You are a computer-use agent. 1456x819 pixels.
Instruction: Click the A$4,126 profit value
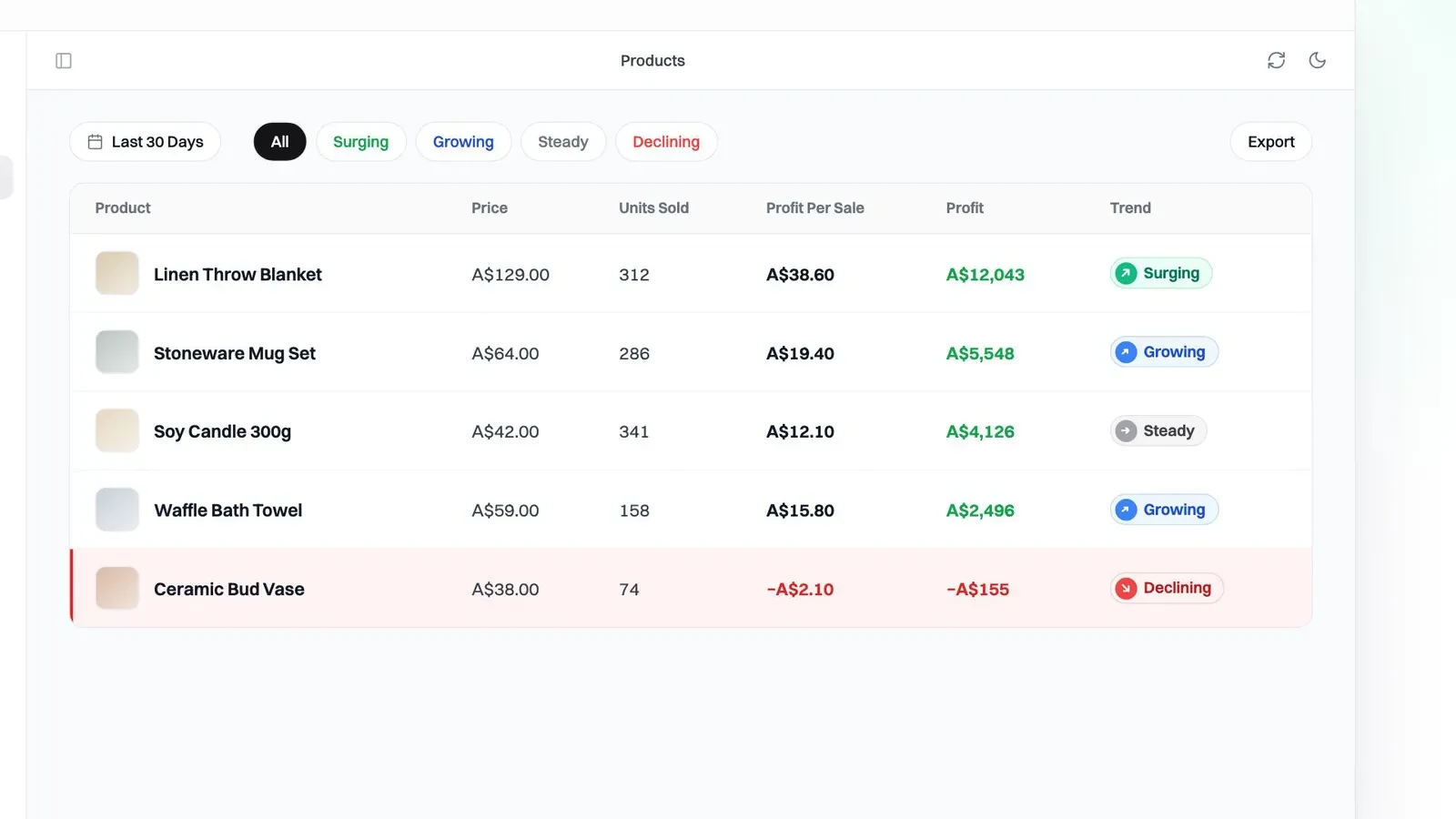click(x=980, y=432)
